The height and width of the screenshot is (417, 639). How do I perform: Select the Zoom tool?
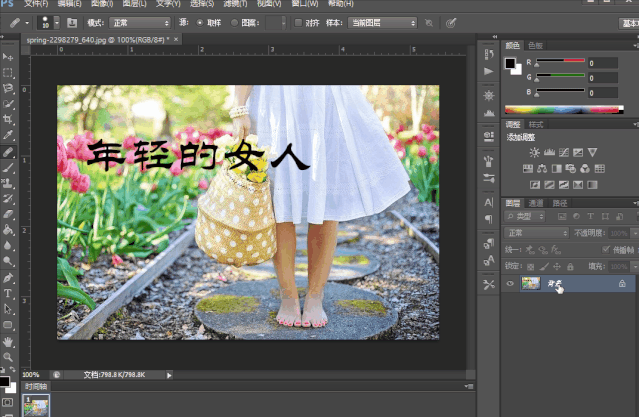tap(8, 357)
